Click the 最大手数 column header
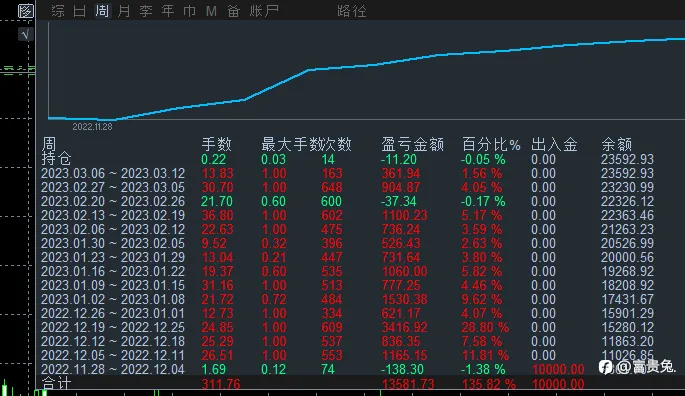 coord(291,144)
